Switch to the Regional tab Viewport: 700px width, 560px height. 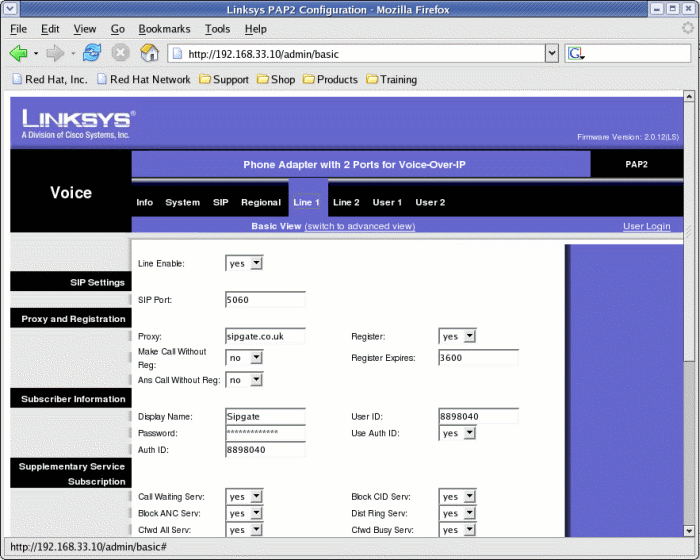[261, 202]
